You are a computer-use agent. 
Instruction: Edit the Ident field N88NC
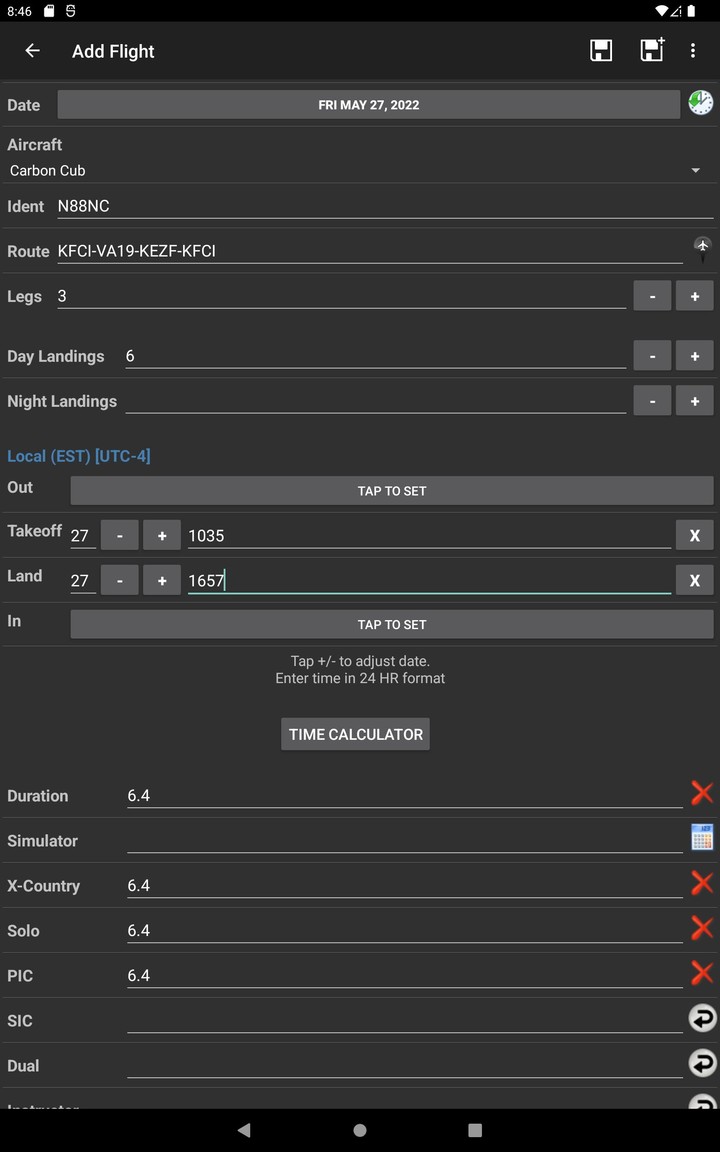pos(385,206)
